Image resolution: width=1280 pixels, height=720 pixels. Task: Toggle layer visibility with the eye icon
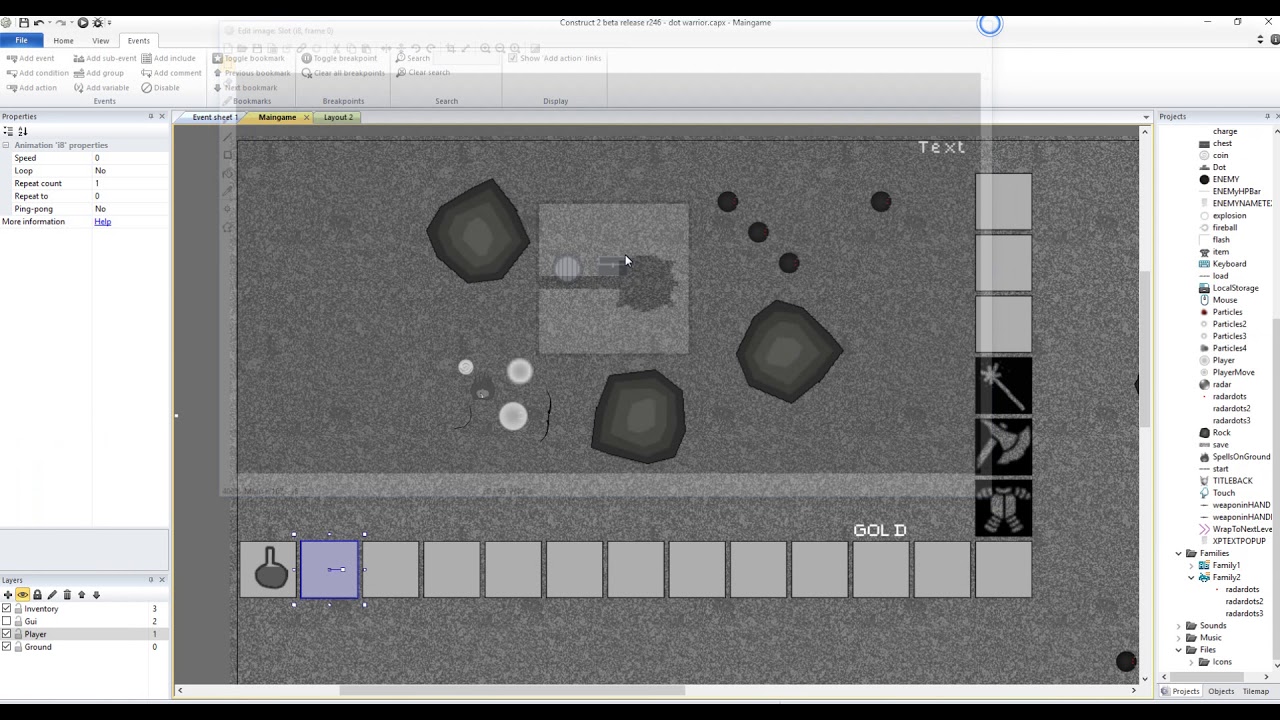pos(22,595)
